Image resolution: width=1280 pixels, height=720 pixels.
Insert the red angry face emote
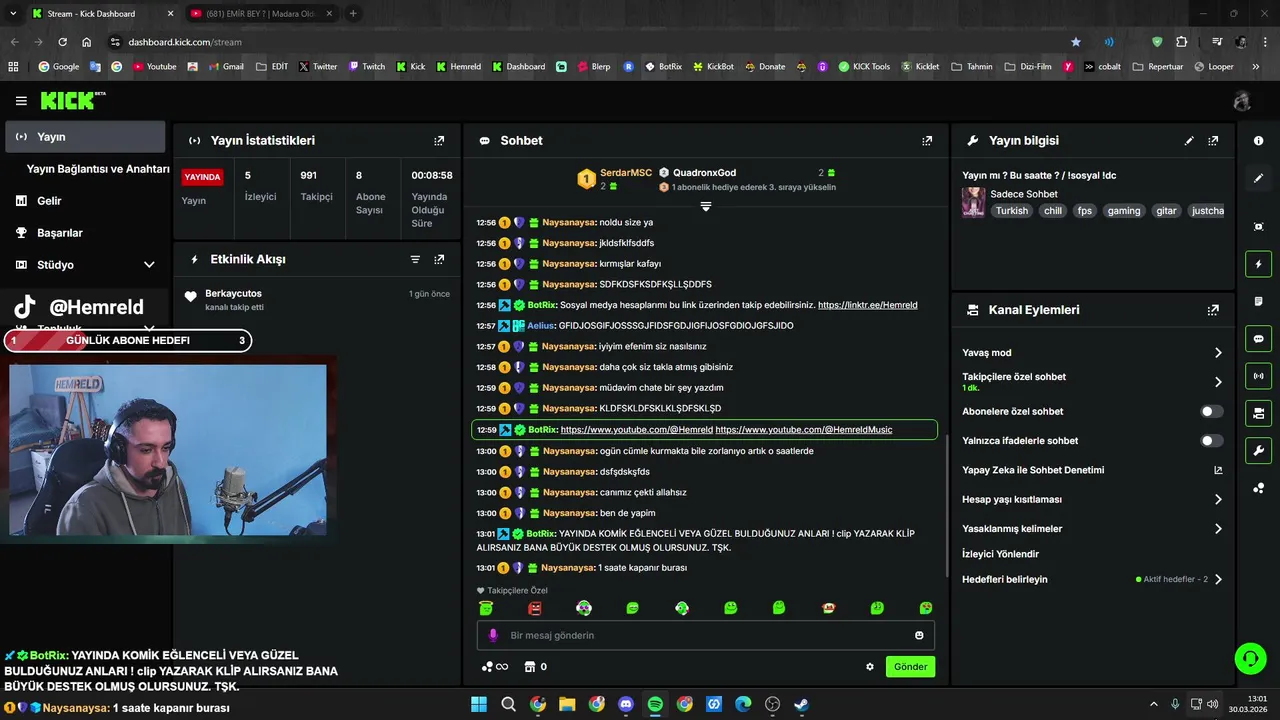pyautogui.click(x=535, y=608)
